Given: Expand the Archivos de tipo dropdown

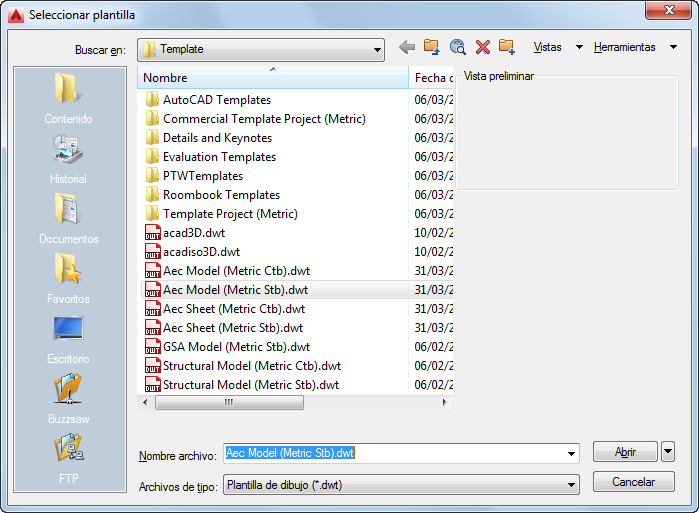Looking at the screenshot, I should pyautogui.click(x=571, y=485).
